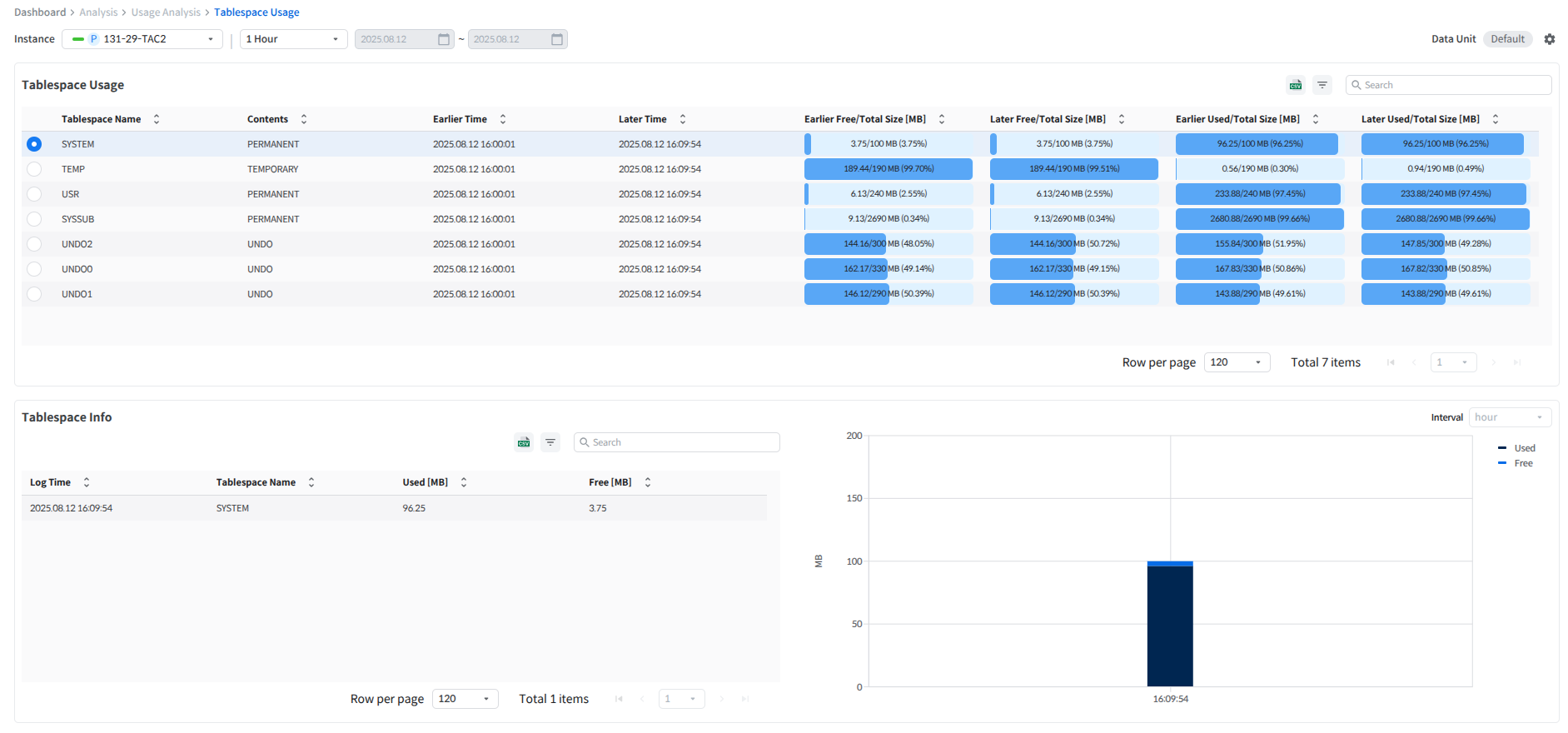Open filter options for Tablespace Usage table
This screenshot has height=733, width=1568.
click(x=1322, y=85)
